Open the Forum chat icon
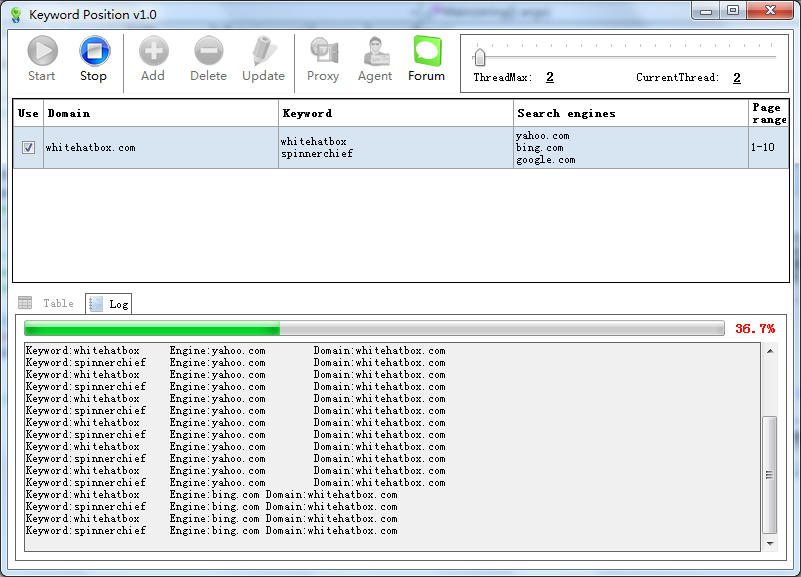 (x=427, y=52)
